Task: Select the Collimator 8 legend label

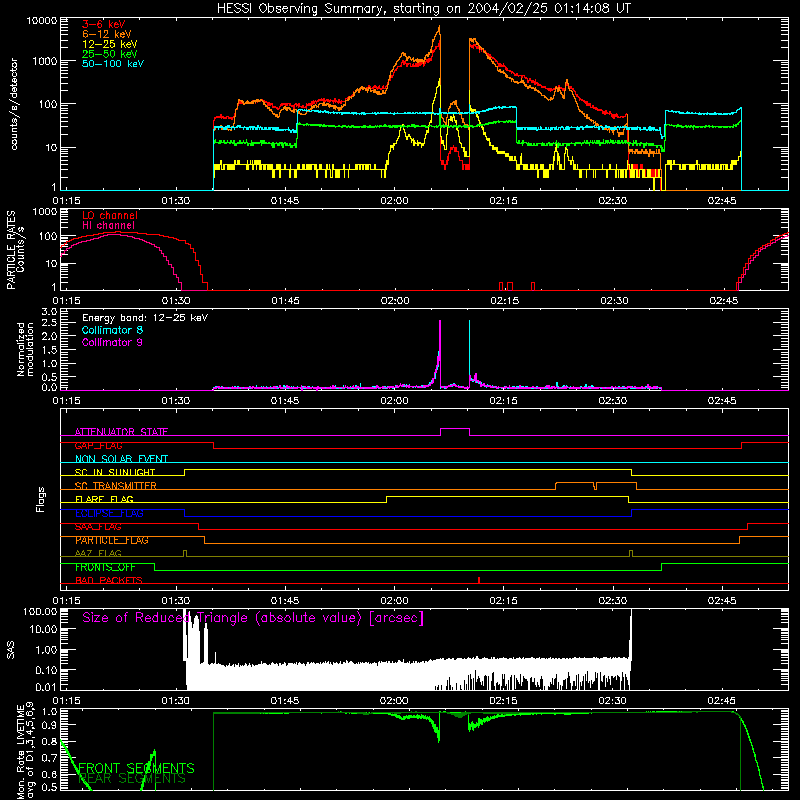Action: tap(112, 330)
